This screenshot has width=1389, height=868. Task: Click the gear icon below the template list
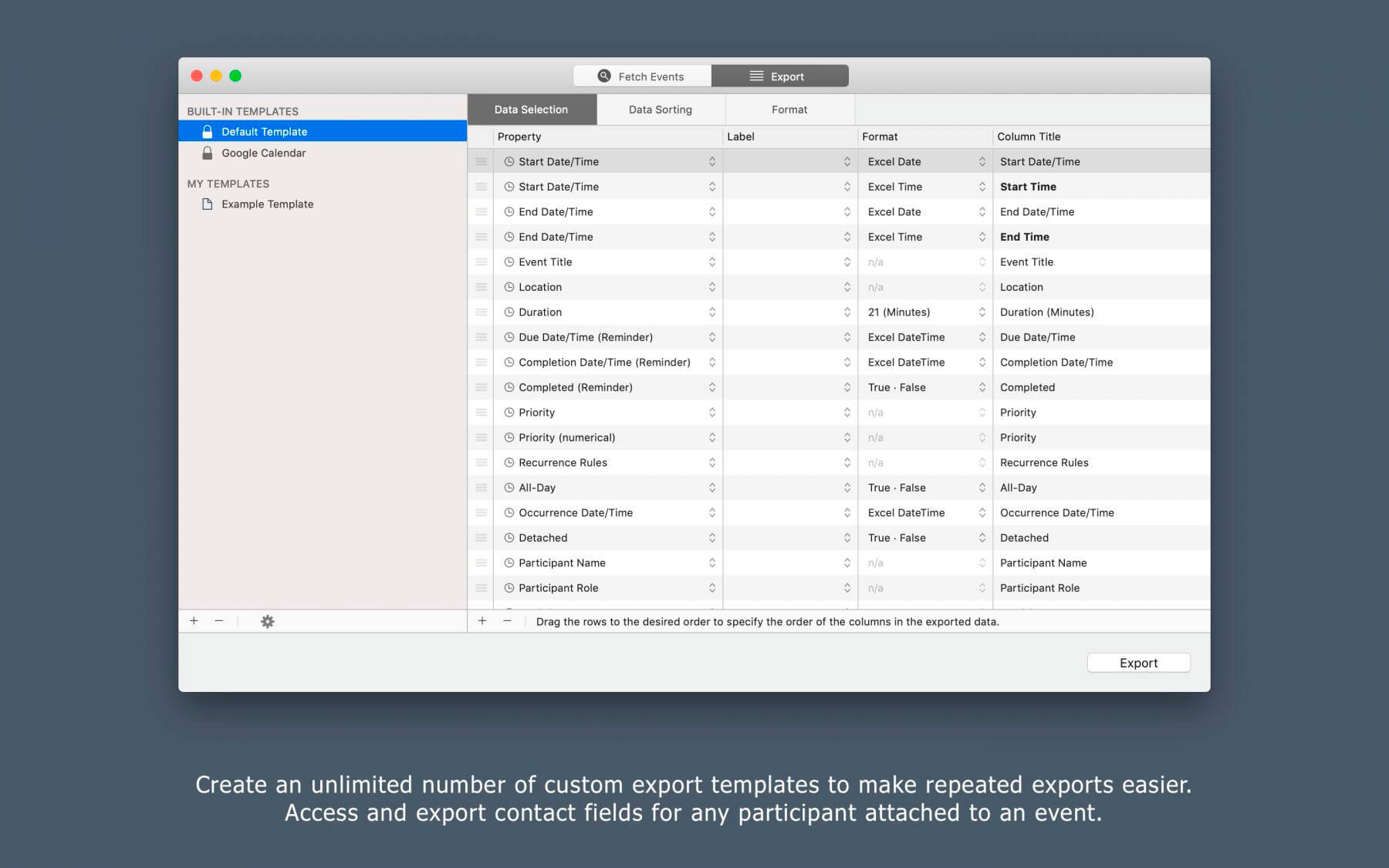pyautogui.click(x=267, y=621)
